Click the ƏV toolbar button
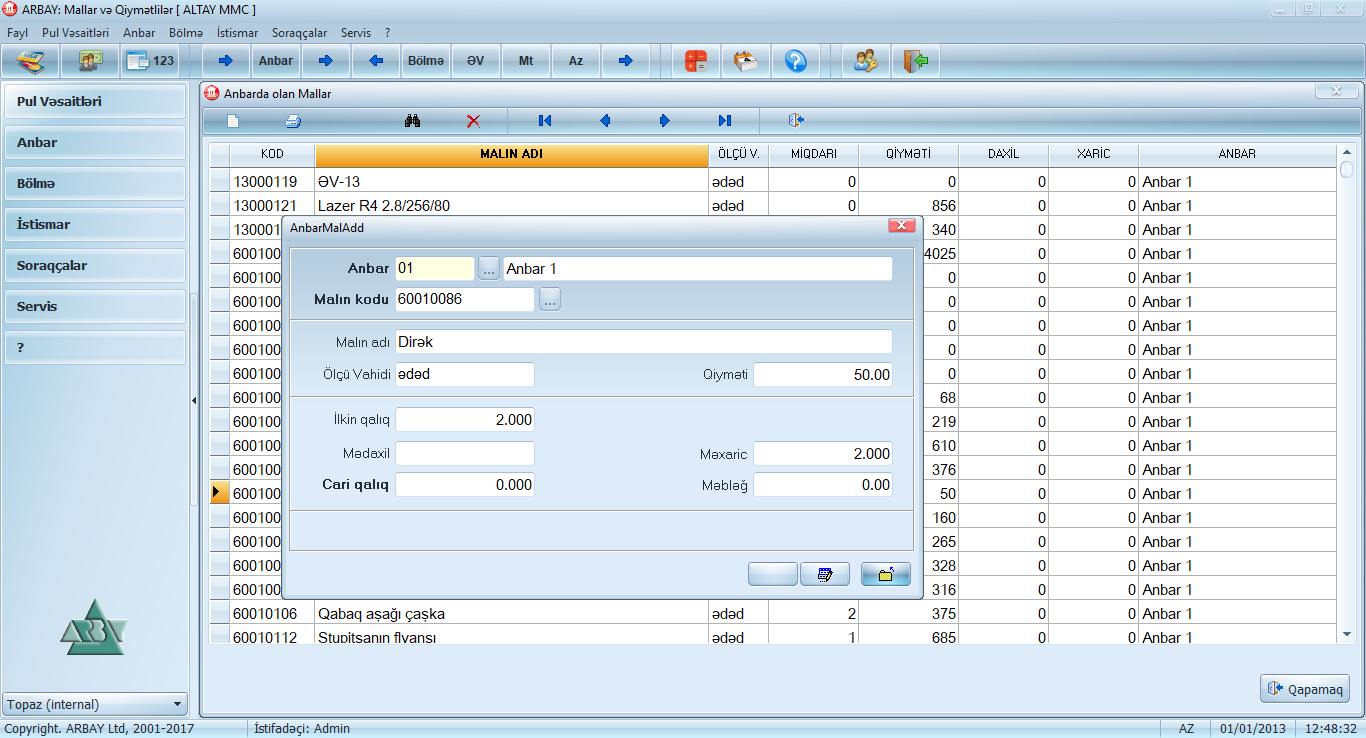 pos(476,61)
